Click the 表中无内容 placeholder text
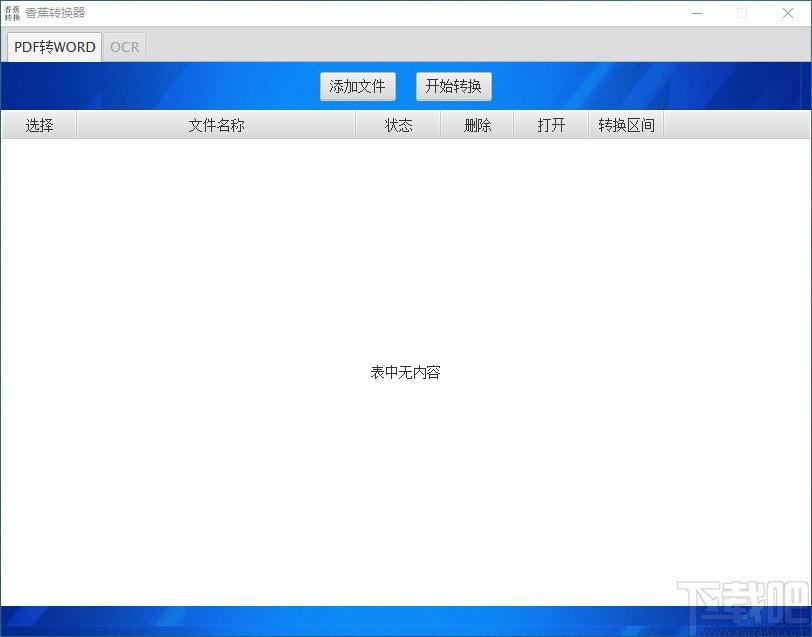Image resolution: width=812 pixels, height=637 pixels. 405,372
